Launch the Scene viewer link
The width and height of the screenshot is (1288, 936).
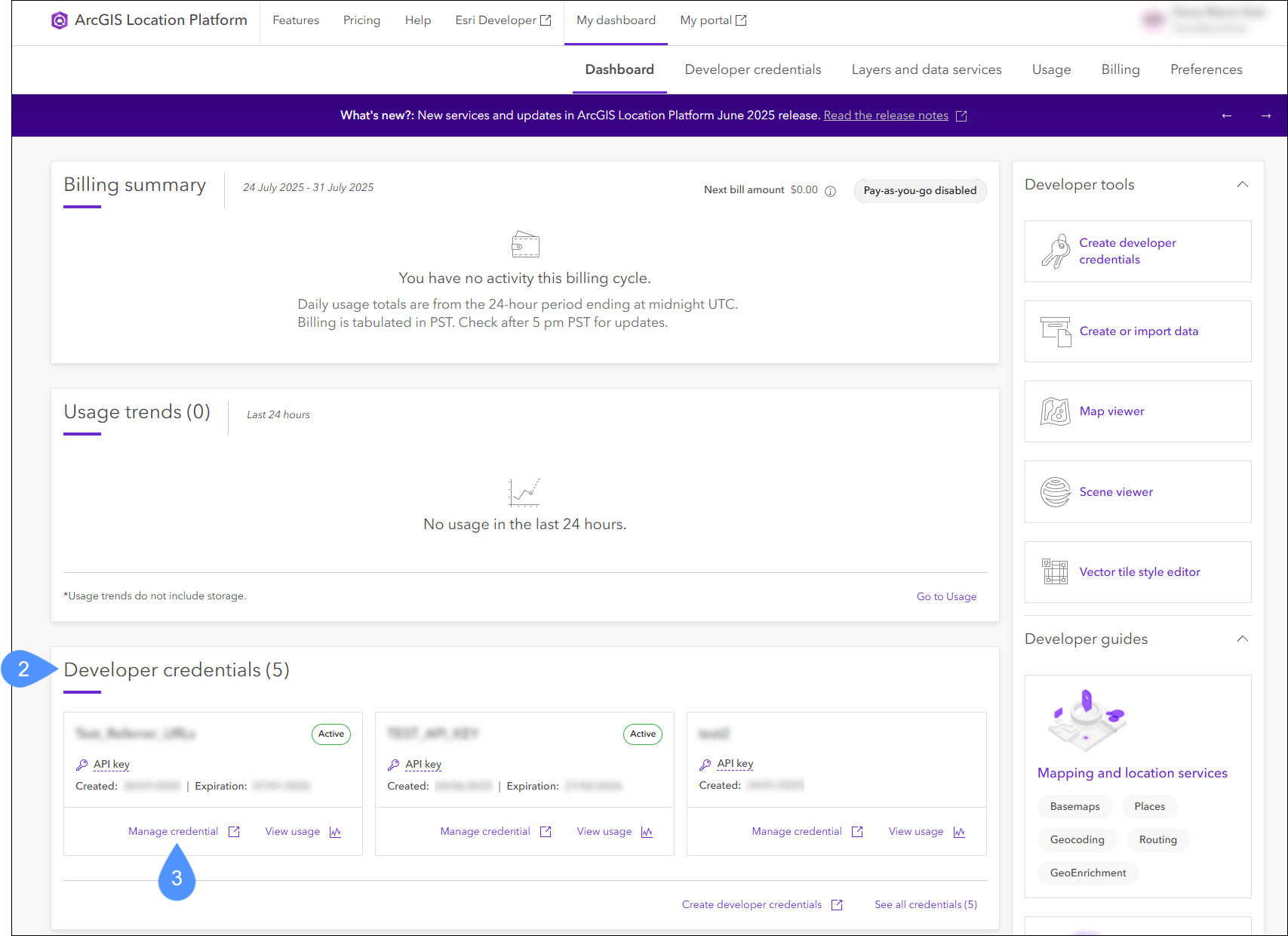pos(1116,492)
